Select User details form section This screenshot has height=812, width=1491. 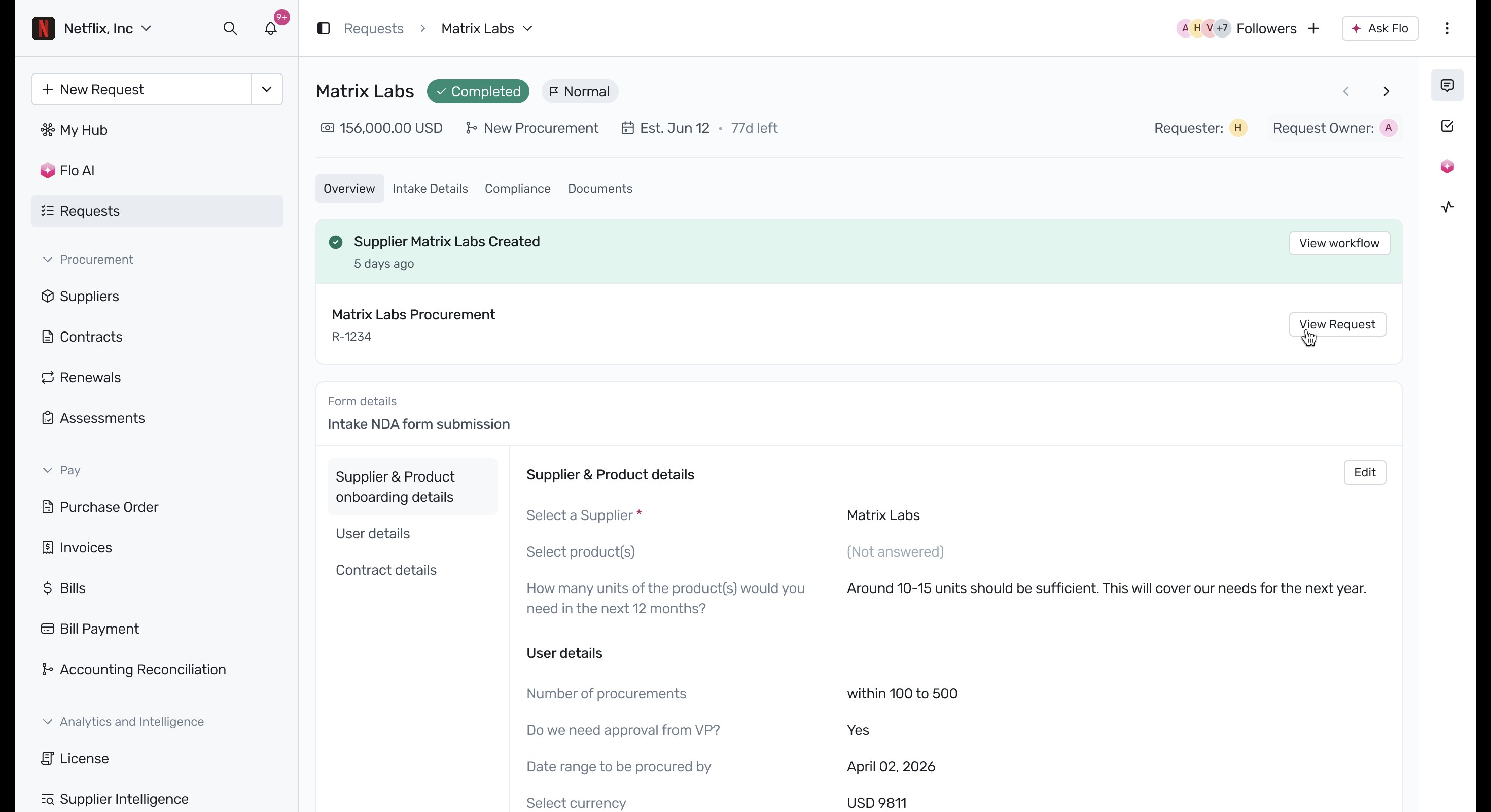373,533
